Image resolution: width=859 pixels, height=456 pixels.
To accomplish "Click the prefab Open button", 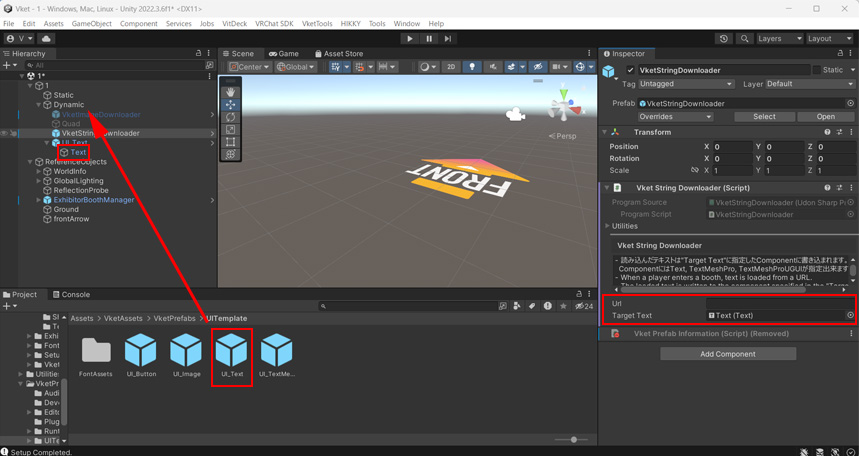I will click(x=825, y=116).
